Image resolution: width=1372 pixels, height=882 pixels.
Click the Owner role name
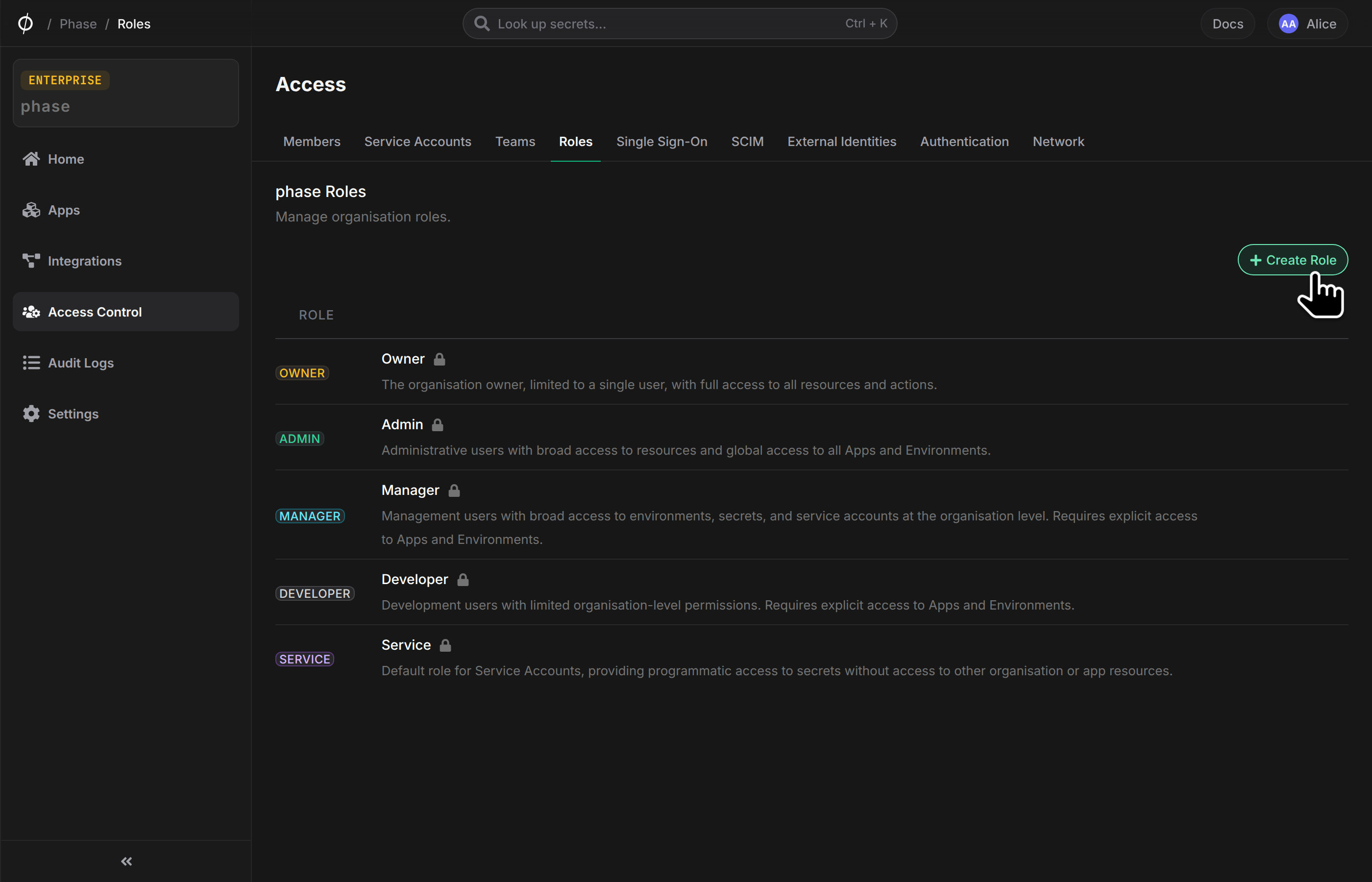pos(403,359)
